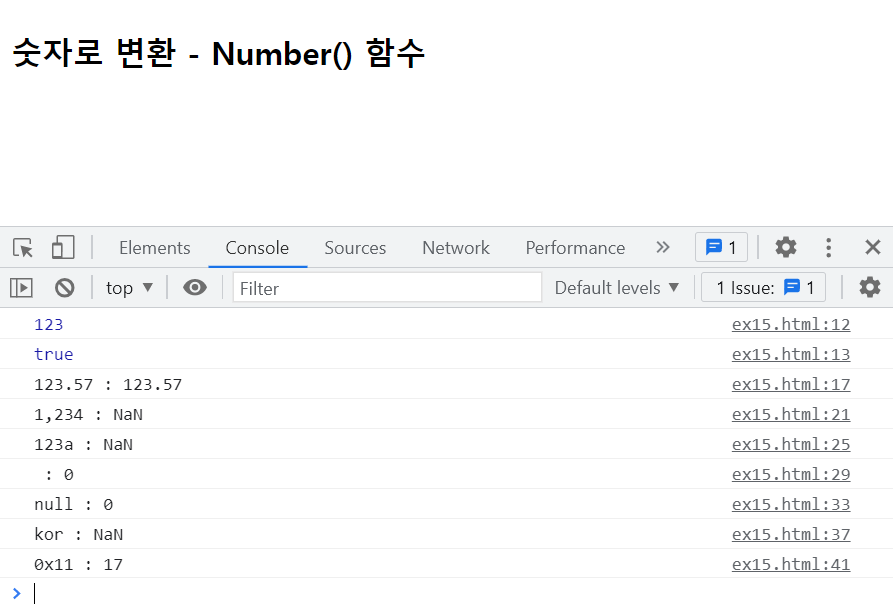Select the log line 0x11 : 17
The height and width of the screenshot is (610, 893).
79,564
